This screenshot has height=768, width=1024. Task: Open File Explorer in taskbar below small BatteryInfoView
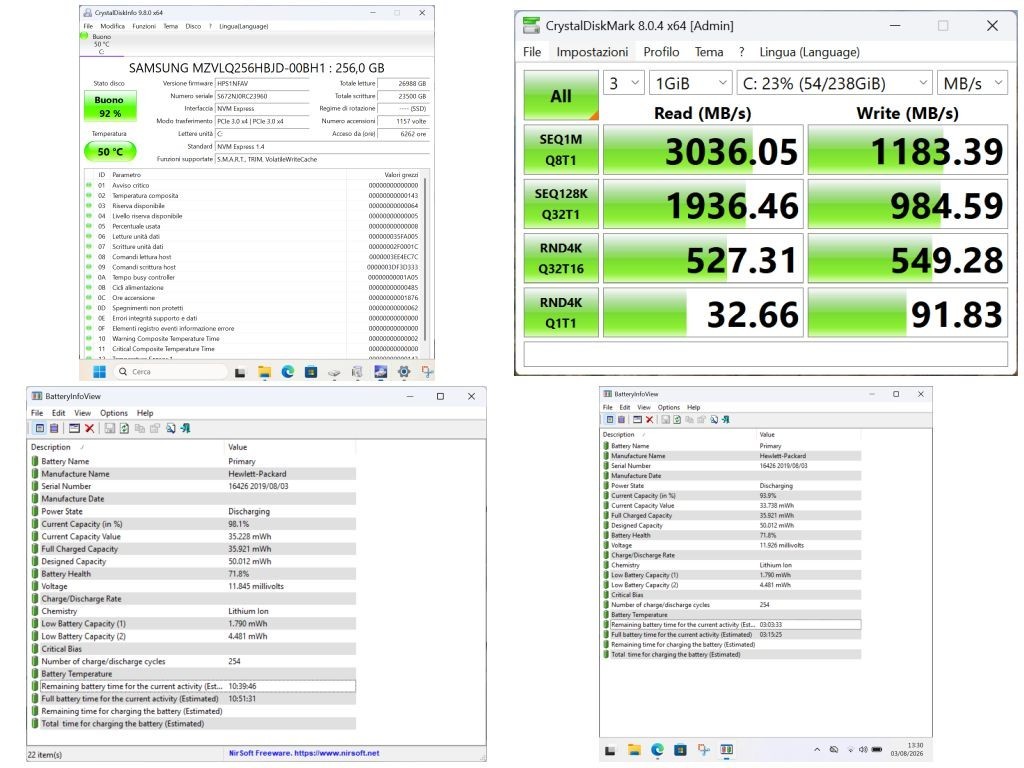[x=634, y=750]
